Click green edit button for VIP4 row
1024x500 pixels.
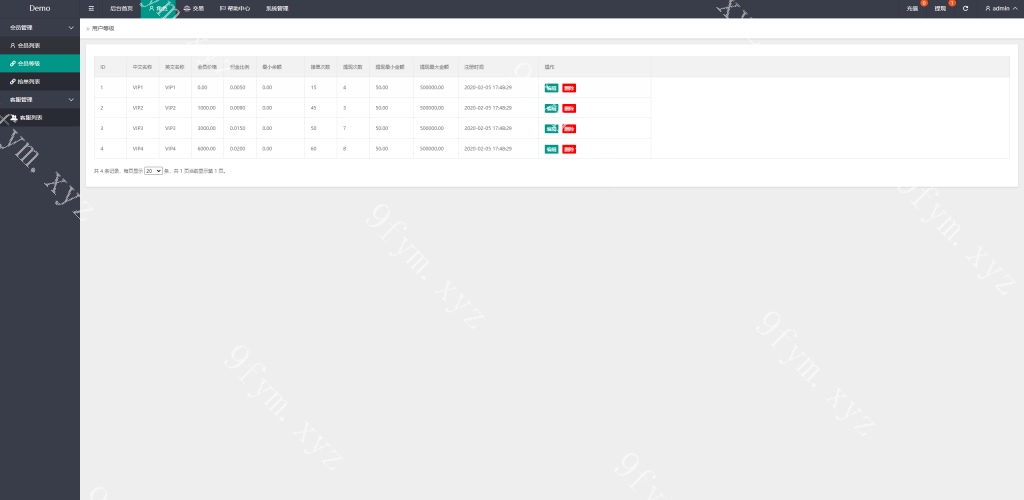pos(551,149)
